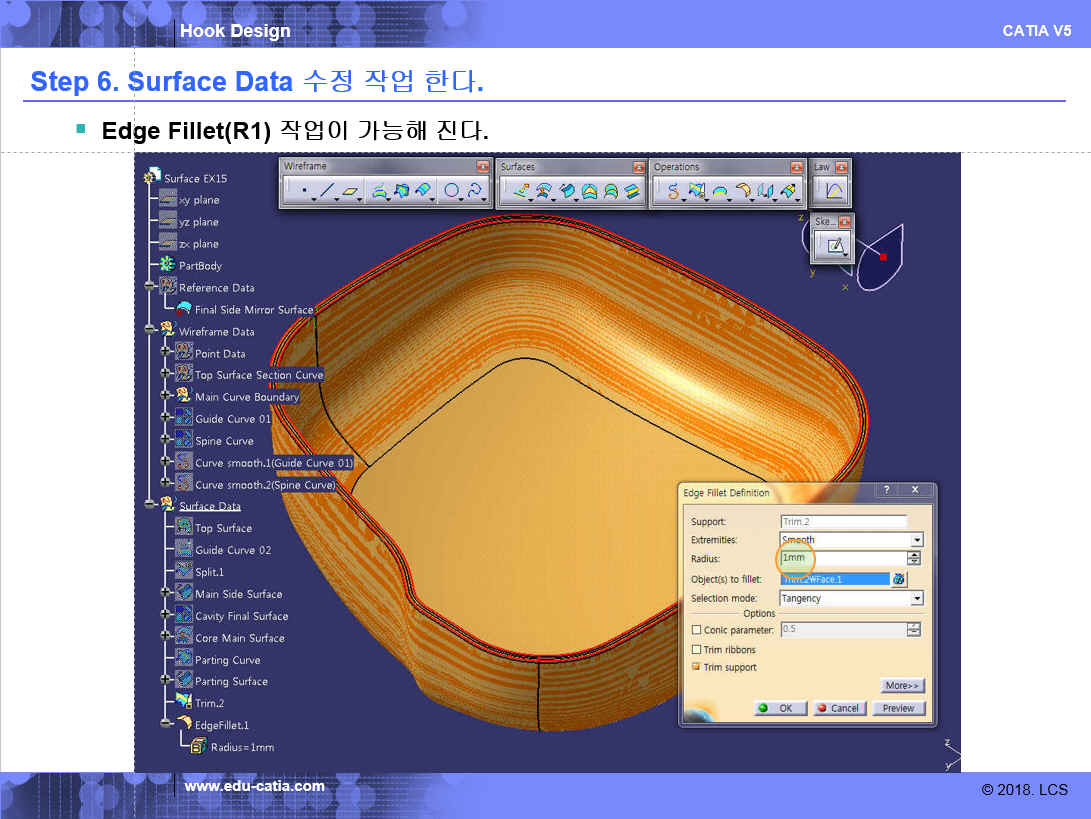The height and width of the screenshot is (819, 1091).
Task: Open the Law tool icon
Action: (x=834, y=190)
